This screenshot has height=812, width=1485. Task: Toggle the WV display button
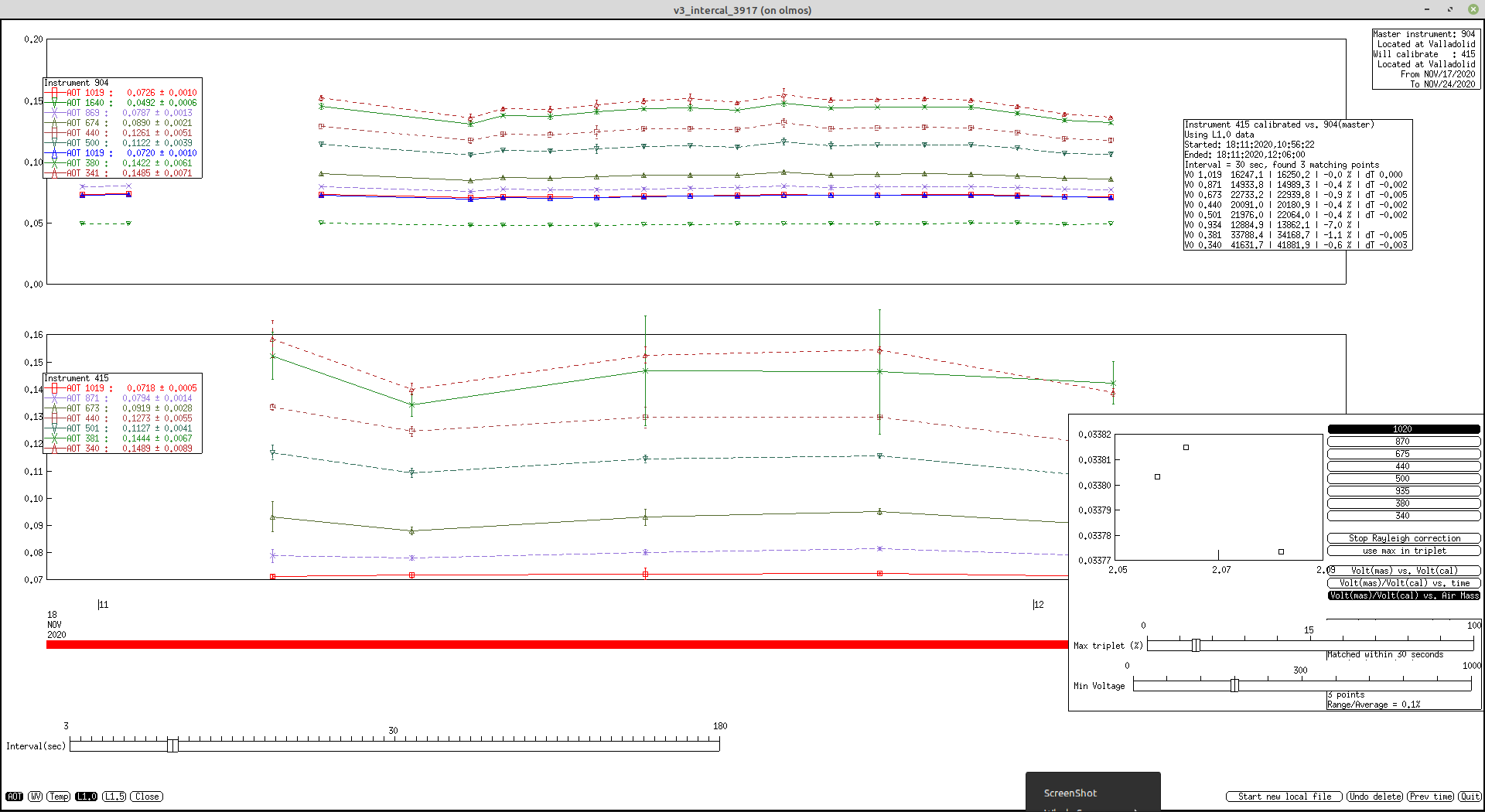(x=36, y=797)
